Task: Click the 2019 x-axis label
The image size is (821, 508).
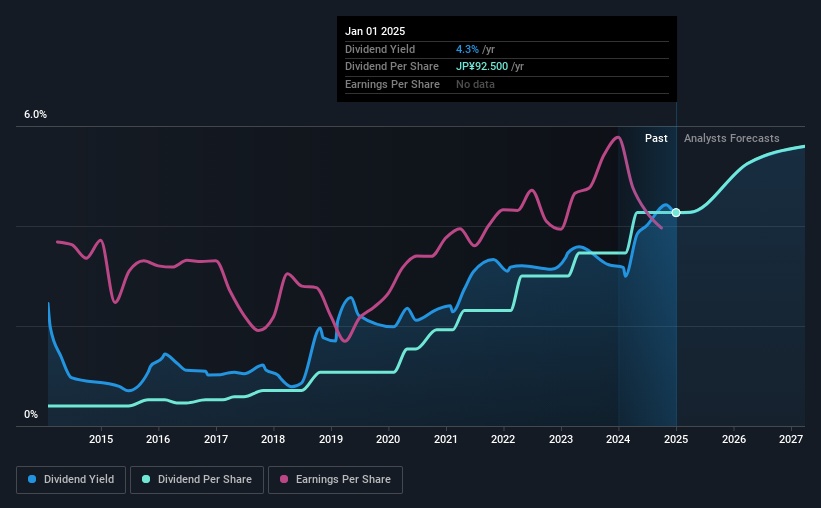Action: pos(331,439)
